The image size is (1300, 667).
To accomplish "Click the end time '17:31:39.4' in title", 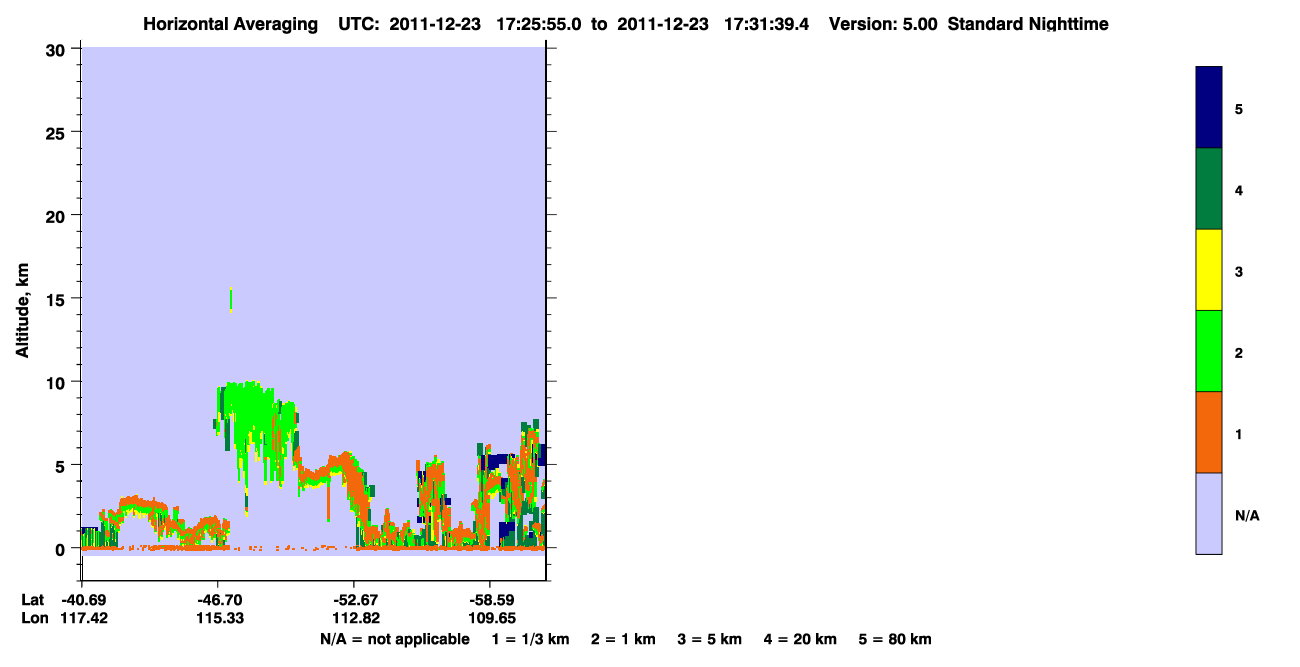I will pyautogui.click(x=767, y=24).
